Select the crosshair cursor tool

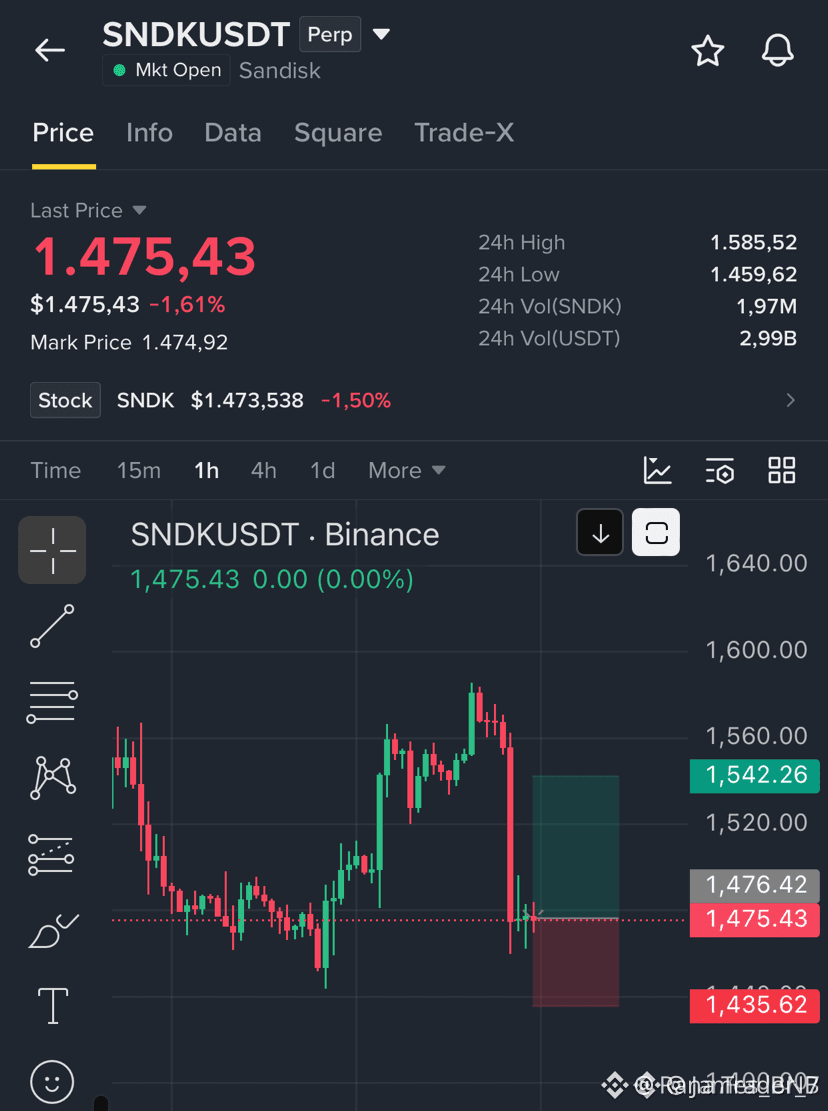pyautogui.click(x=52, y=550)
